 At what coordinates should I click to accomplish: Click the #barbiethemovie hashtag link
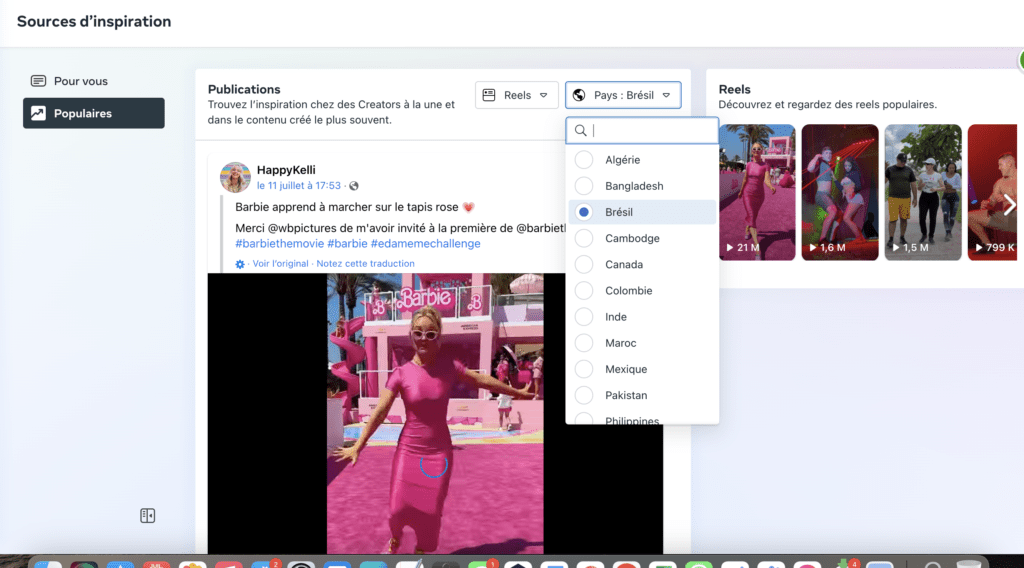[x=279, y=243]
